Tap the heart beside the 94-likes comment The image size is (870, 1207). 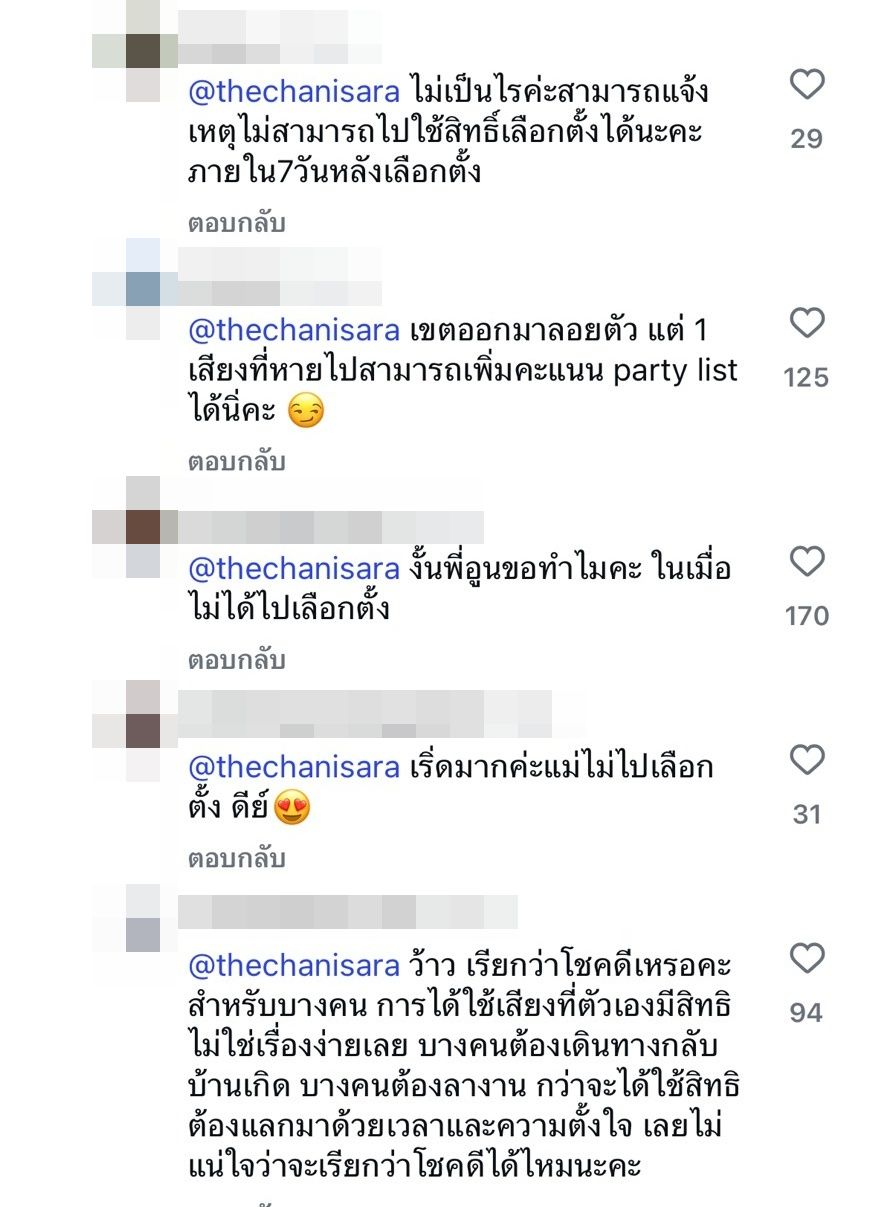coord(806,959)
